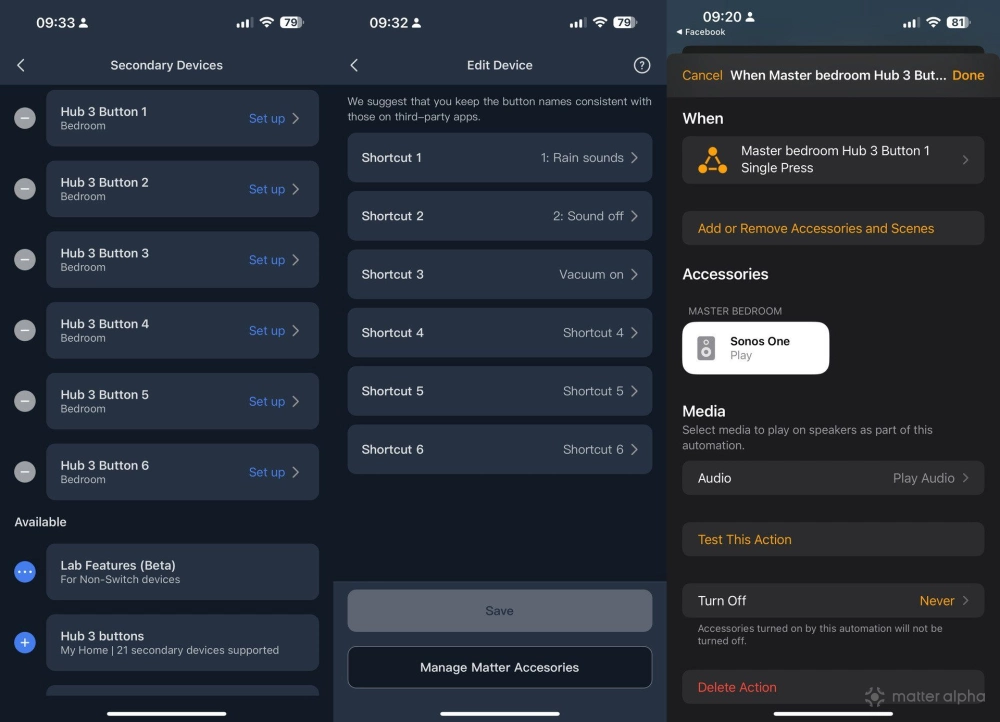Delete the automation action
The image size is (1000, 722).
pos(737,687)
